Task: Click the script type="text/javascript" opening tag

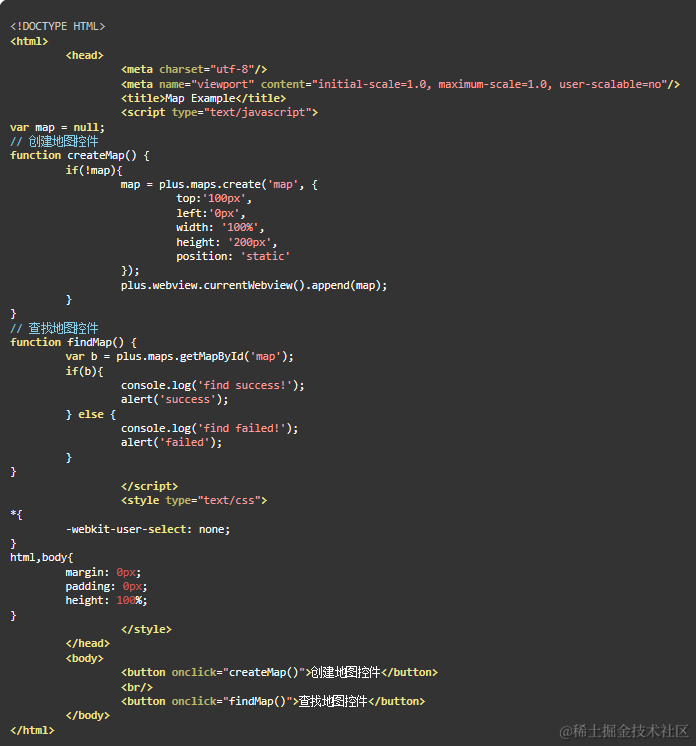Action: click(219, 113)
